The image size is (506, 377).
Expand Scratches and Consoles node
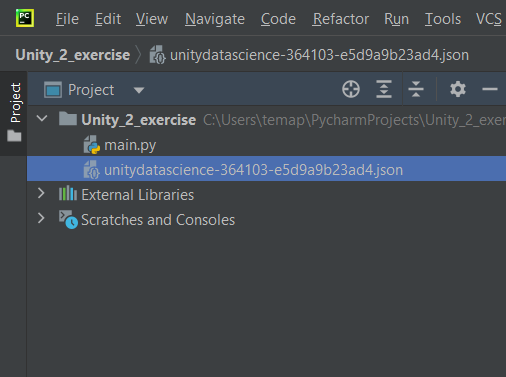[x=41, y=218]
